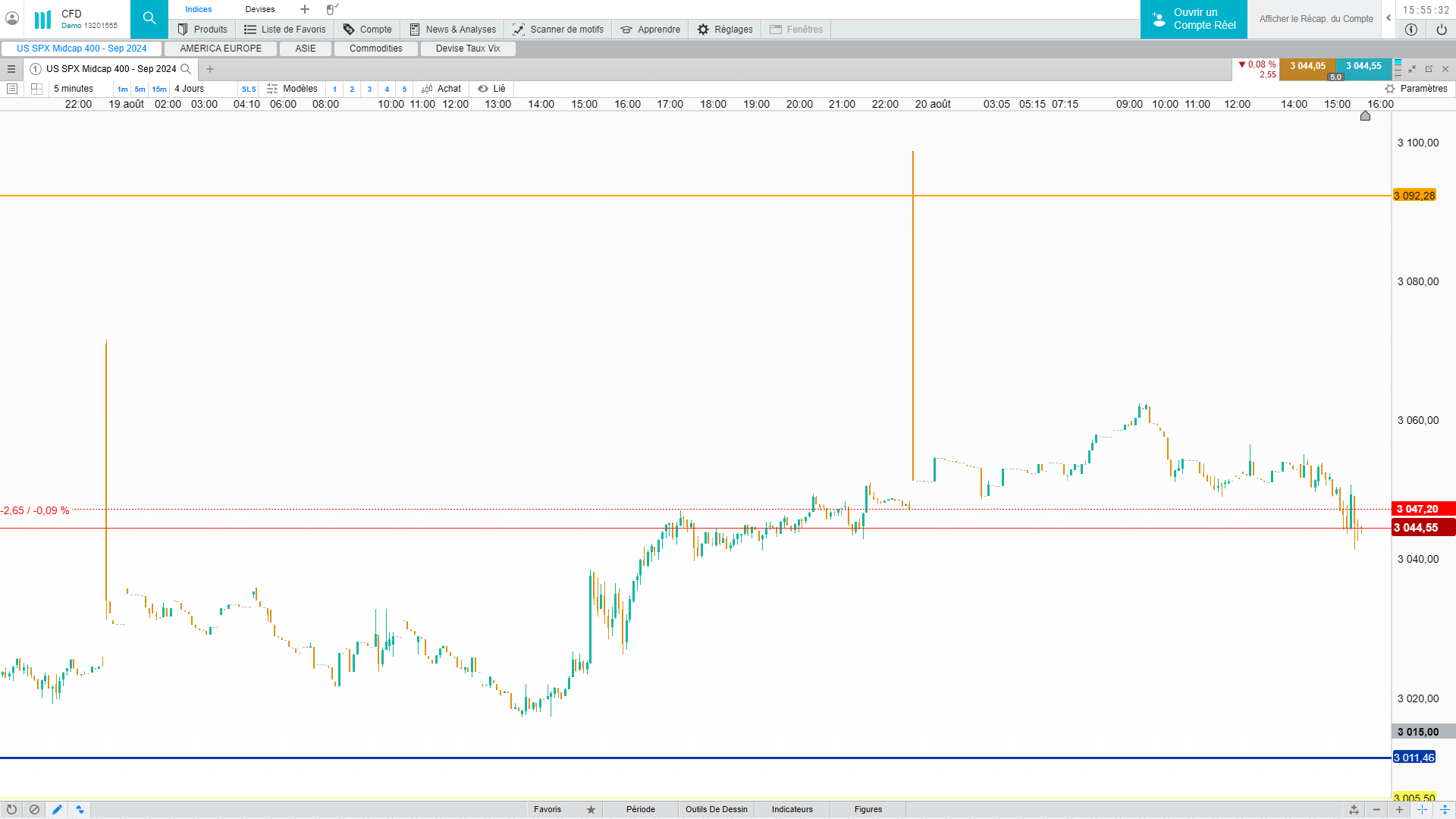Open the pencil drawing tool at bottom

[x=57, y=809]
